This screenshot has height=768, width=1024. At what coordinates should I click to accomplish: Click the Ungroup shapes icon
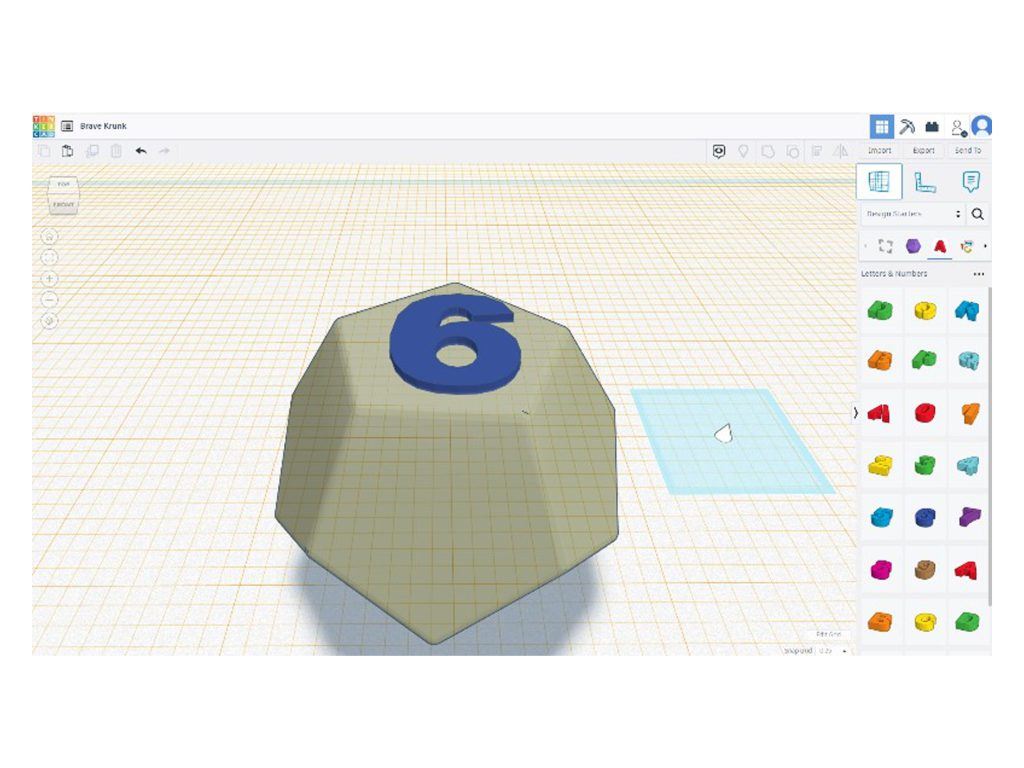(792, 152)
